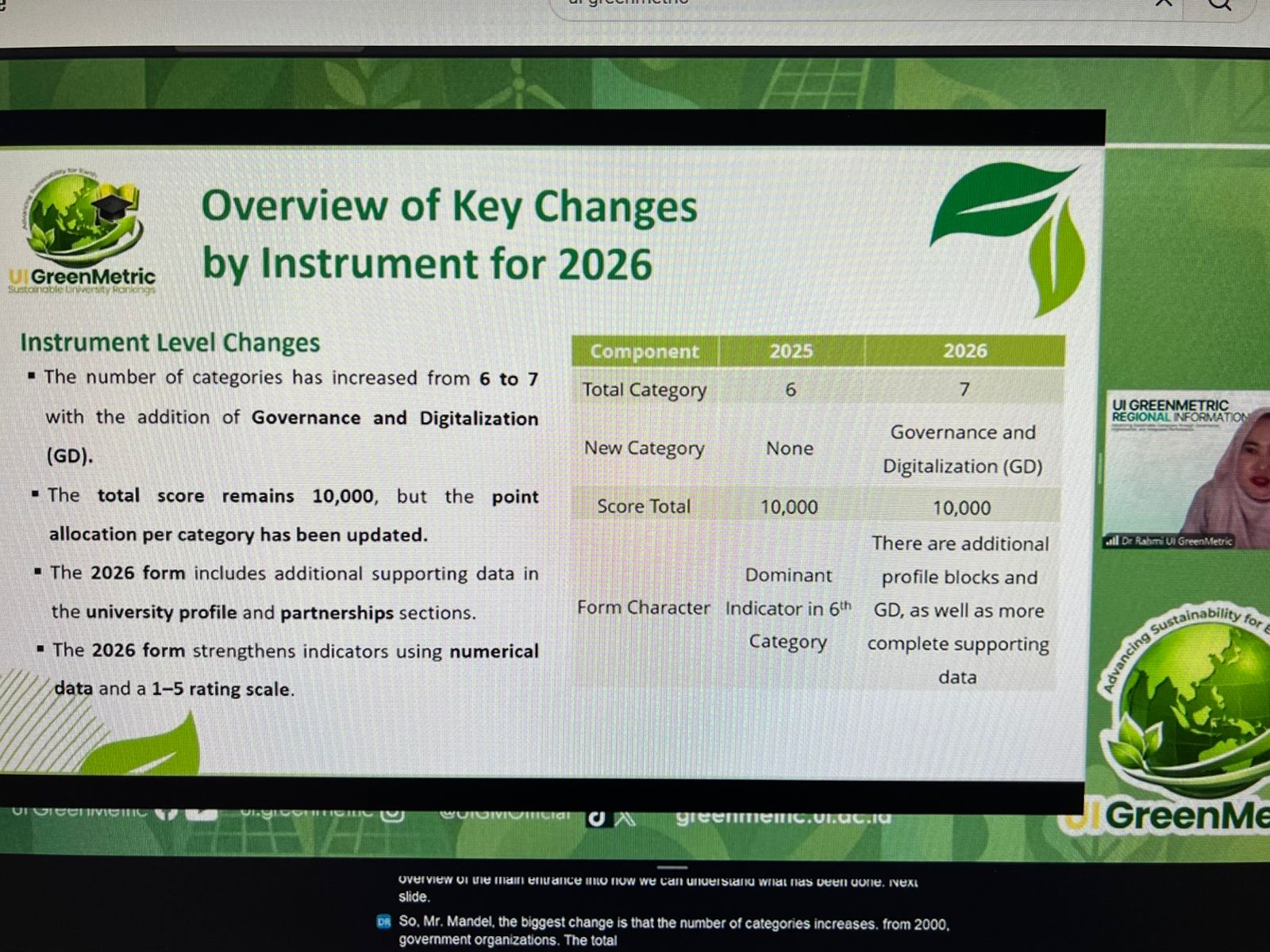Click the DR speaker avatar in captions
The image size is (1270, 952).
click(384, 922)
